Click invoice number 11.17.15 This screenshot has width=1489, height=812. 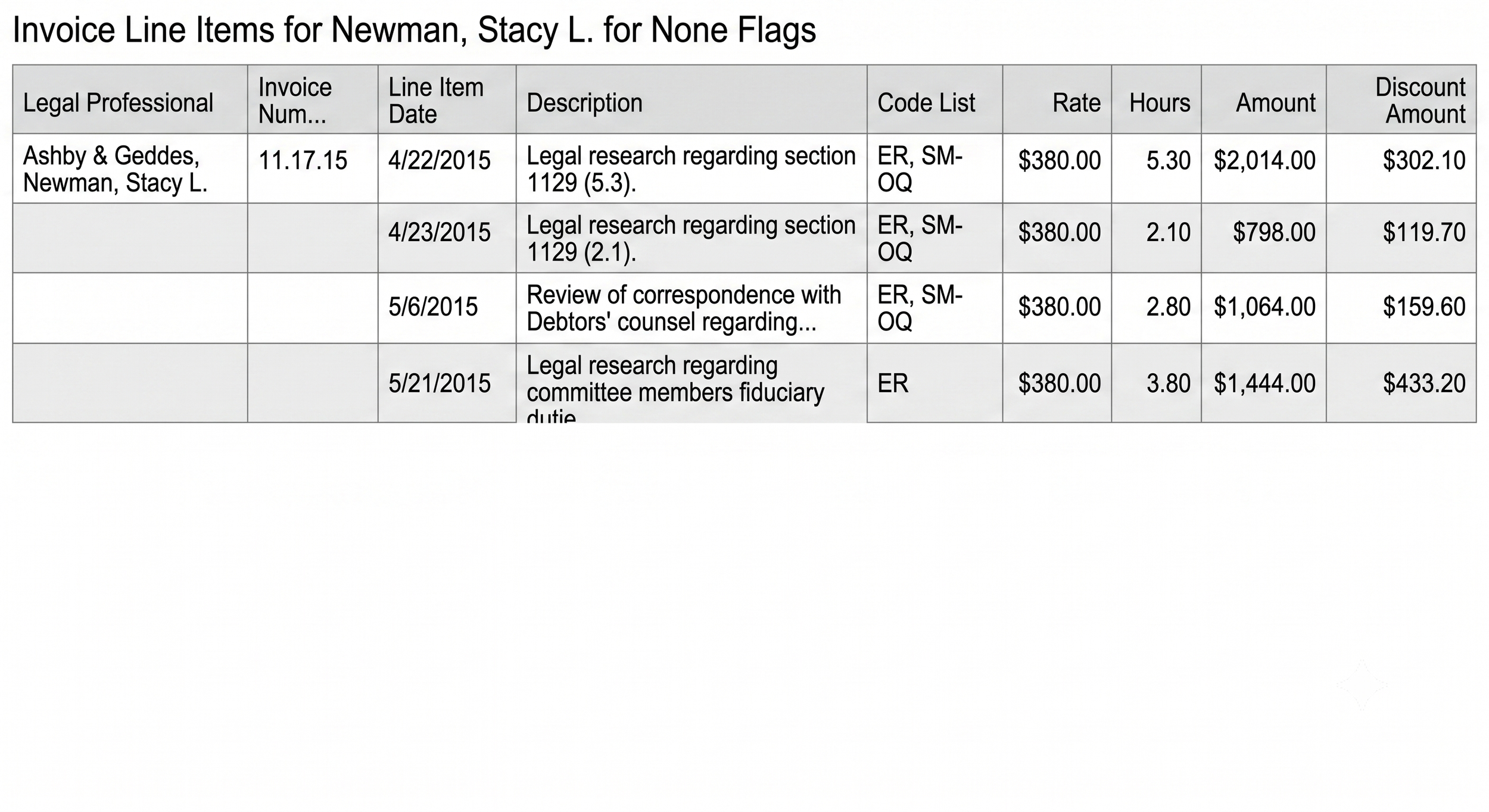[x=303, y=160]
